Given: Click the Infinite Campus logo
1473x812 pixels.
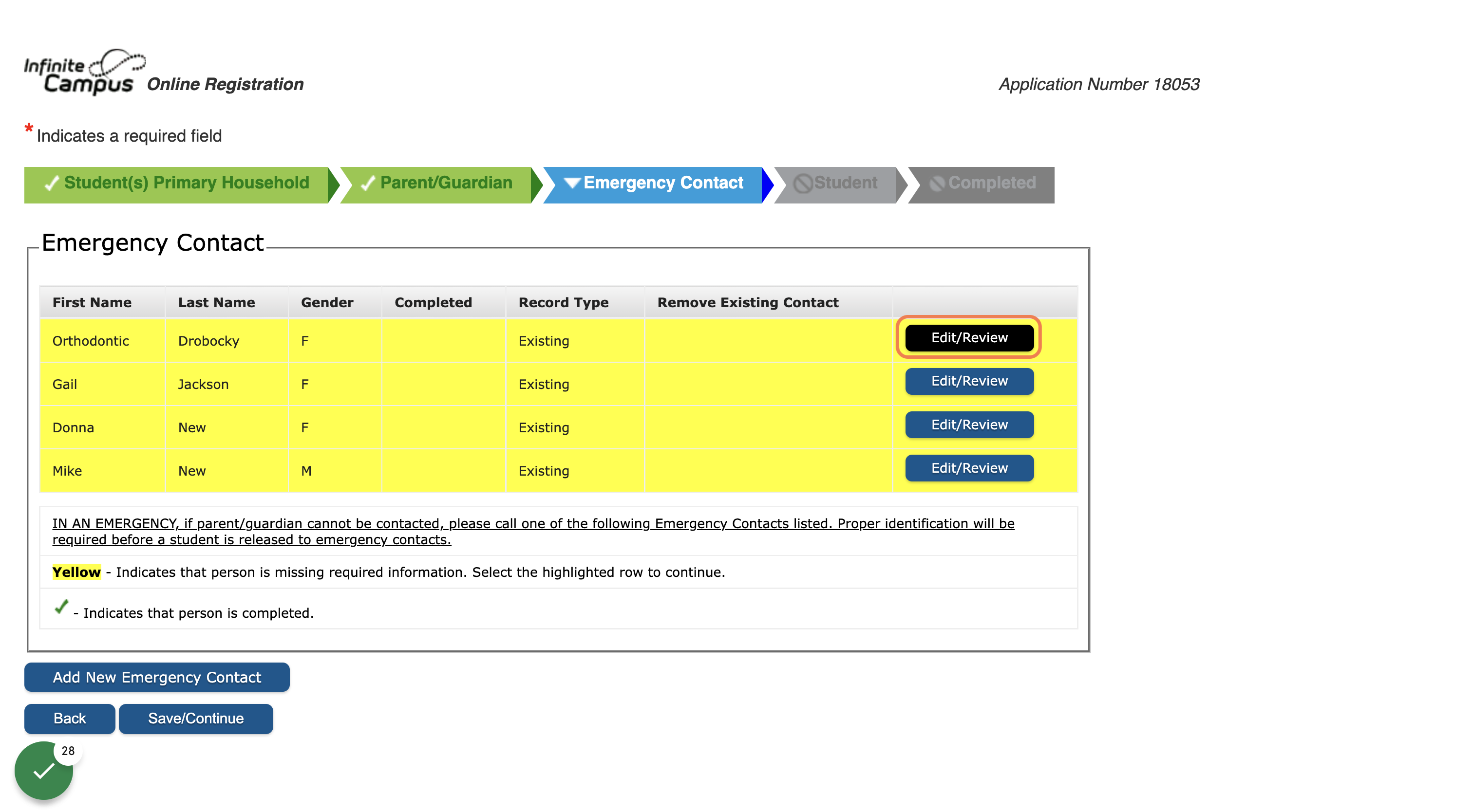Looking at the screenshot, I should (x=84, y=72).
